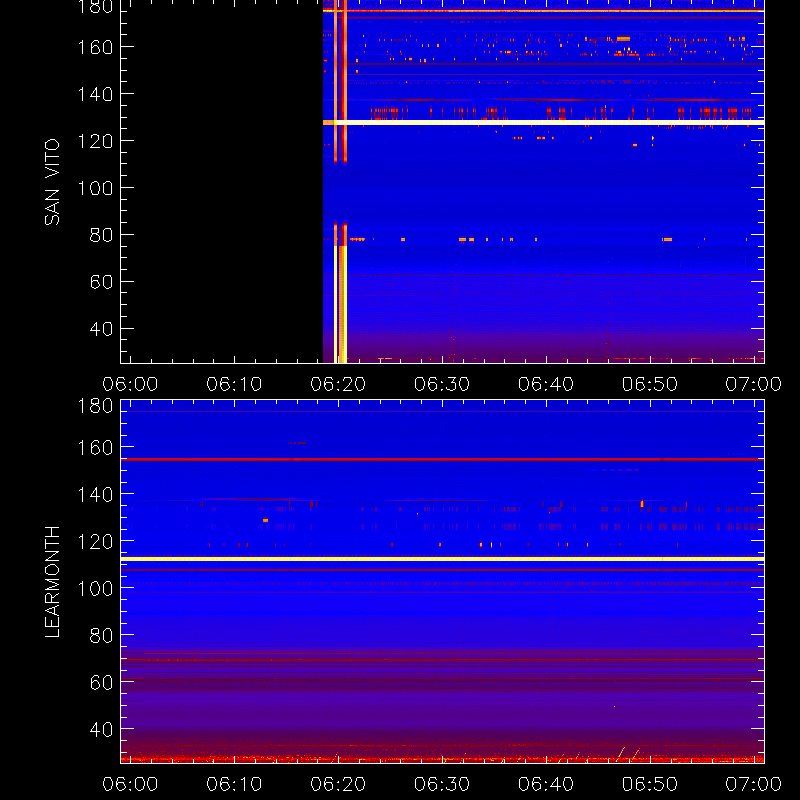Image resolution: width=800 pixels, height=800 pixels.
Task: Click the SAN VITO axis title
Action: (x=52, y=182)
